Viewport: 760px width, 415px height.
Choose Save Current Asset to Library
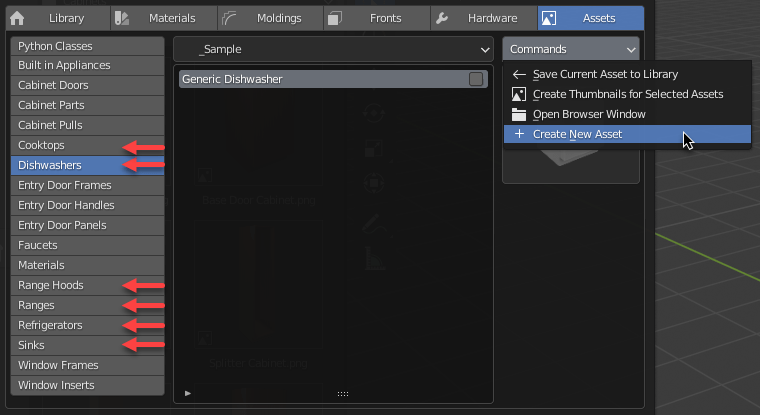click(605, 74)
